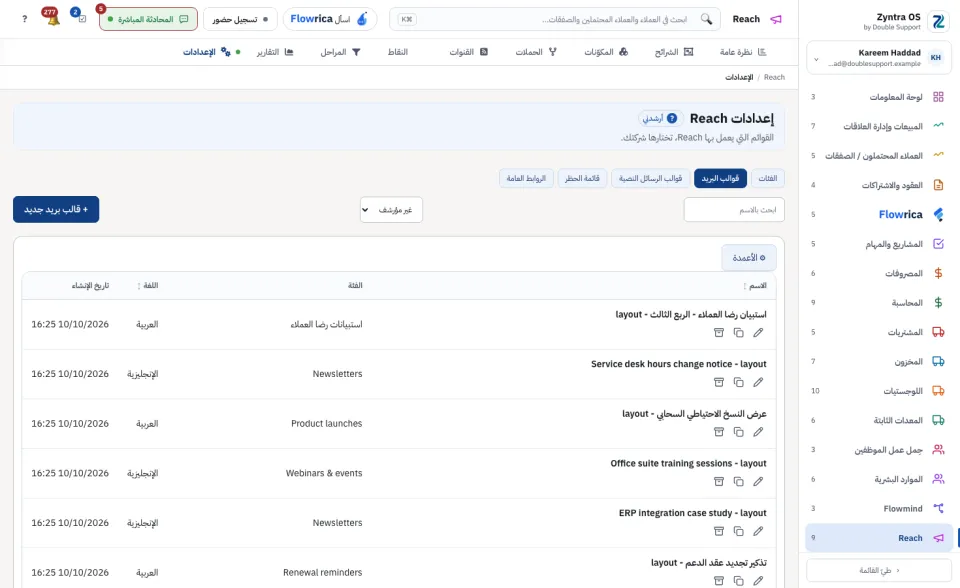Switch to the قائمة الحظر tab
Screen dimensions: 960x588
[582, 178]
